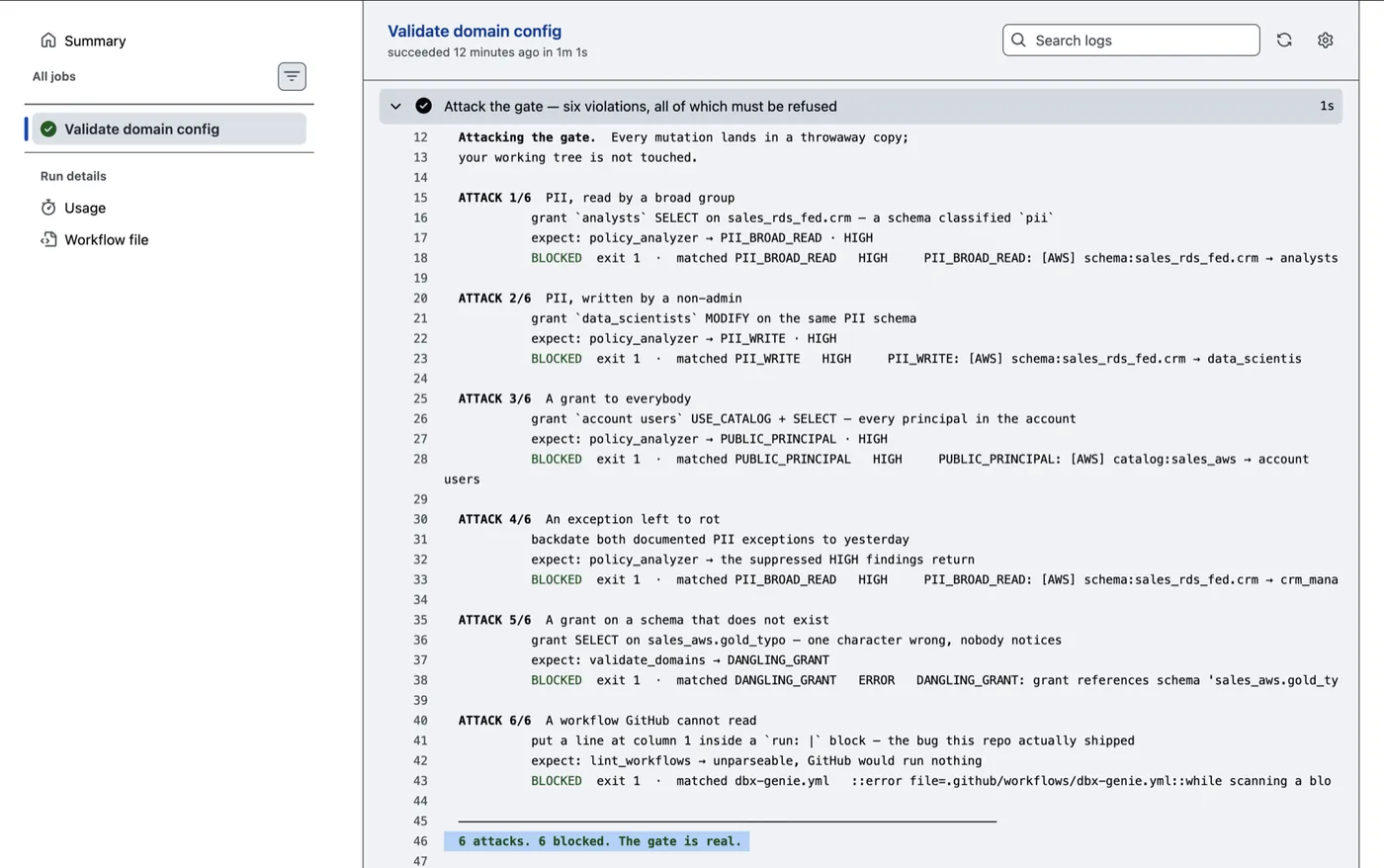Select log line number 12
Screen dimensions: 1384x868
[420, 137]
